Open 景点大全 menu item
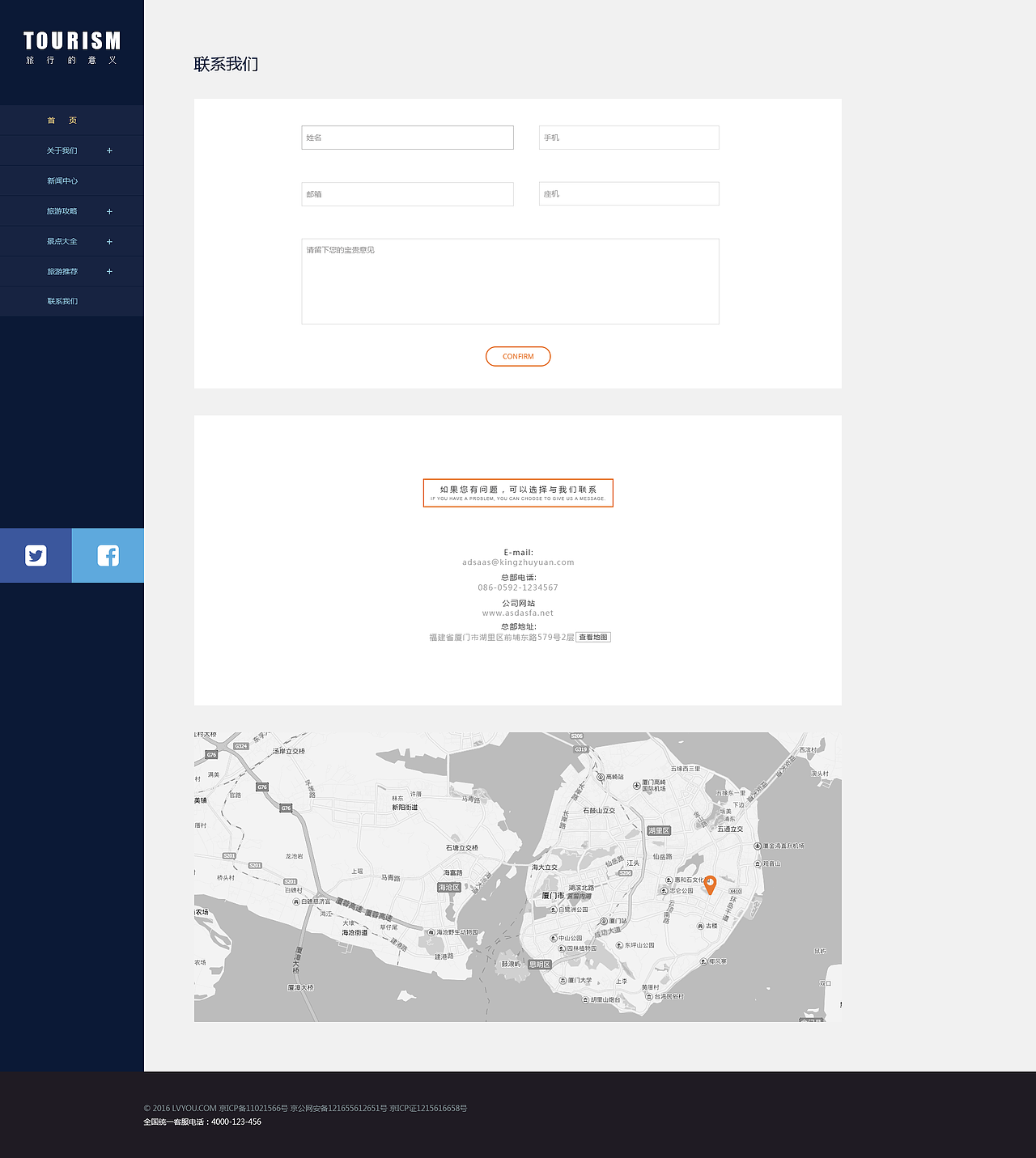This screenshot has height=1158, width=1036. coord(62,241)
